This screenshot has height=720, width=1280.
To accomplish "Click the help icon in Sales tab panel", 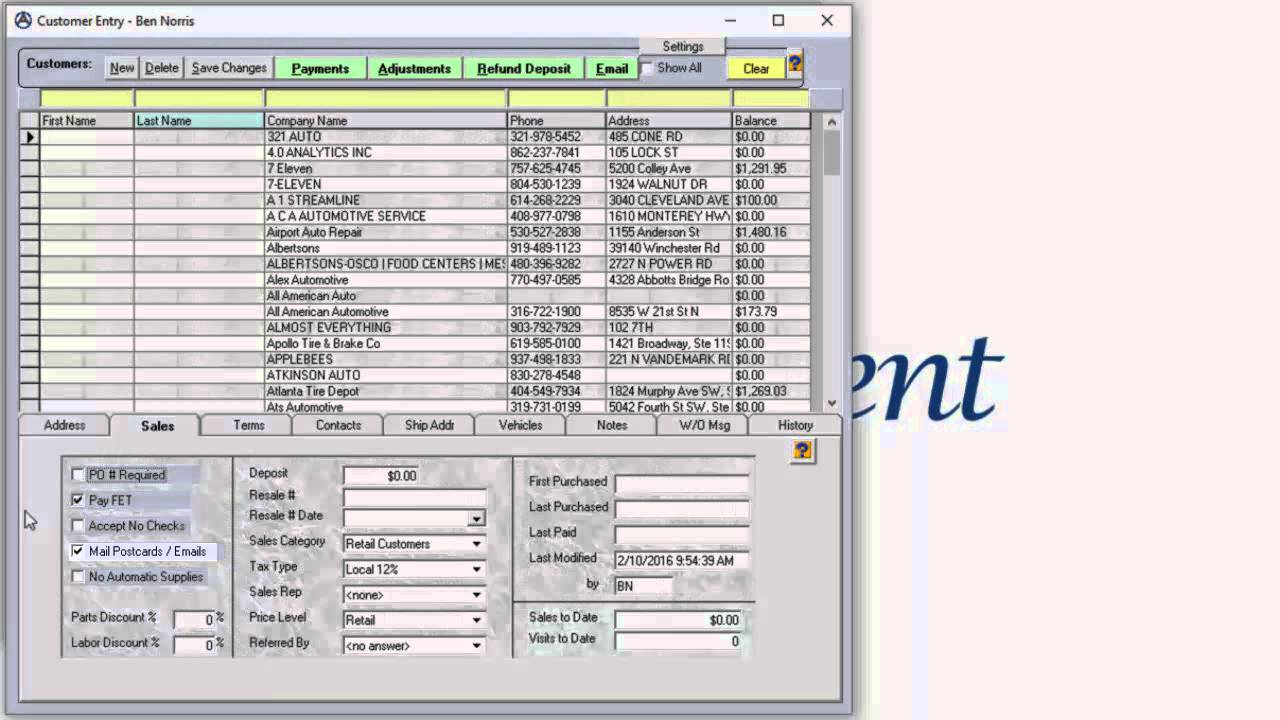I will [802, 451].
